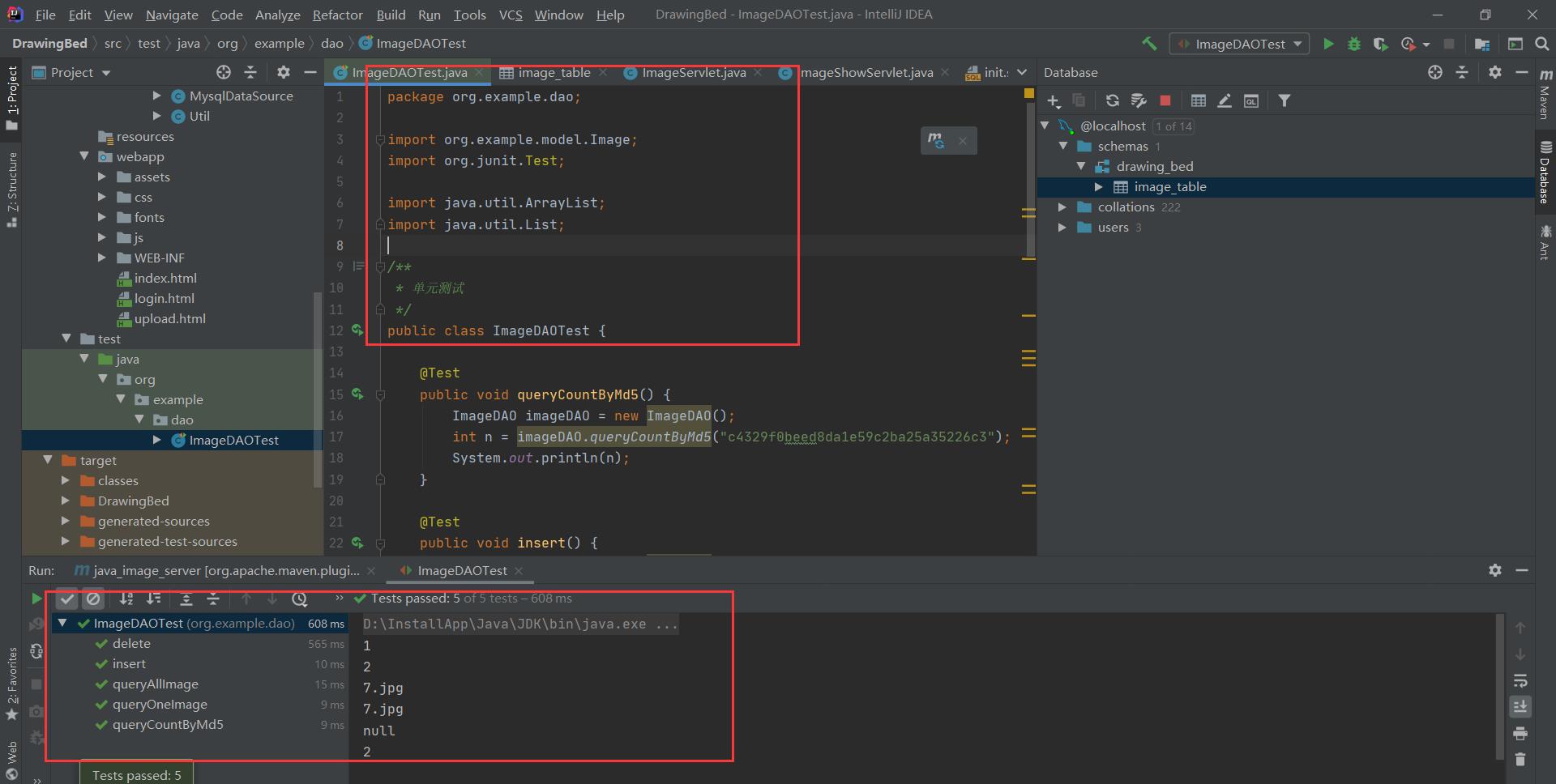Clear console output with trash icon
The width and height of the screenshot is (1556, 784).
point(1520,759)
